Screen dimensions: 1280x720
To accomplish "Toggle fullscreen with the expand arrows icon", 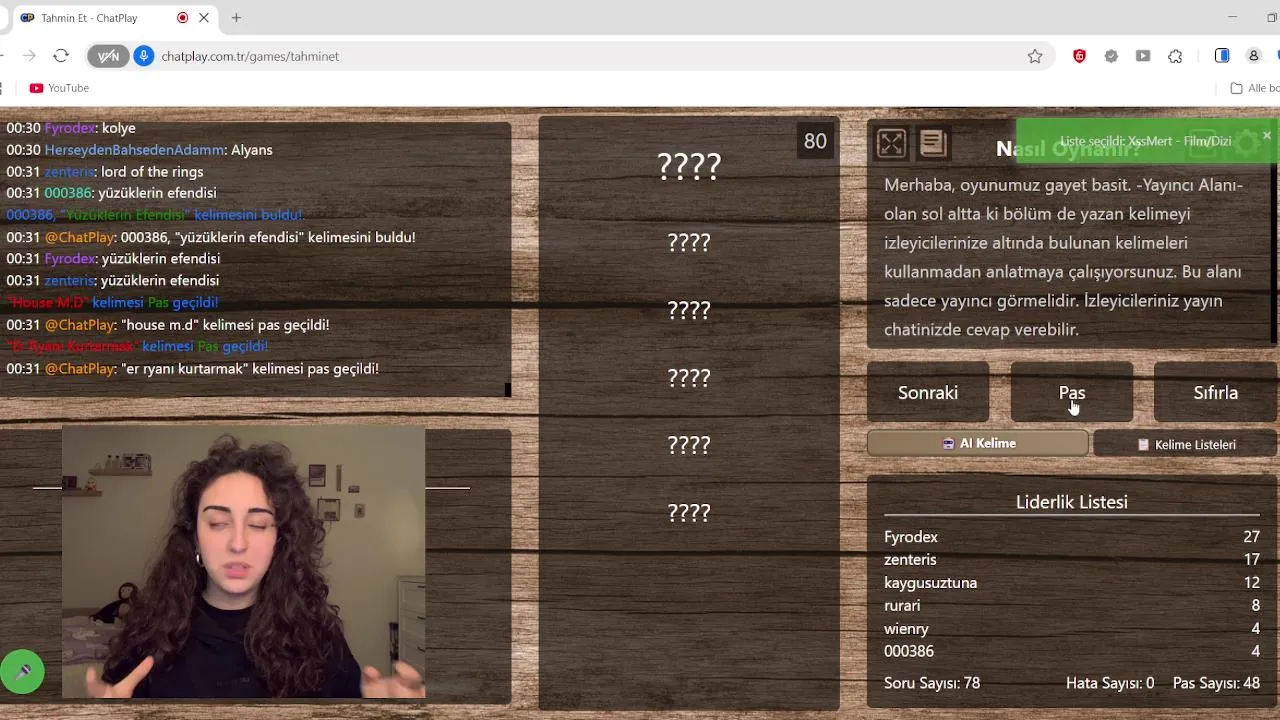I will point(891,144).
